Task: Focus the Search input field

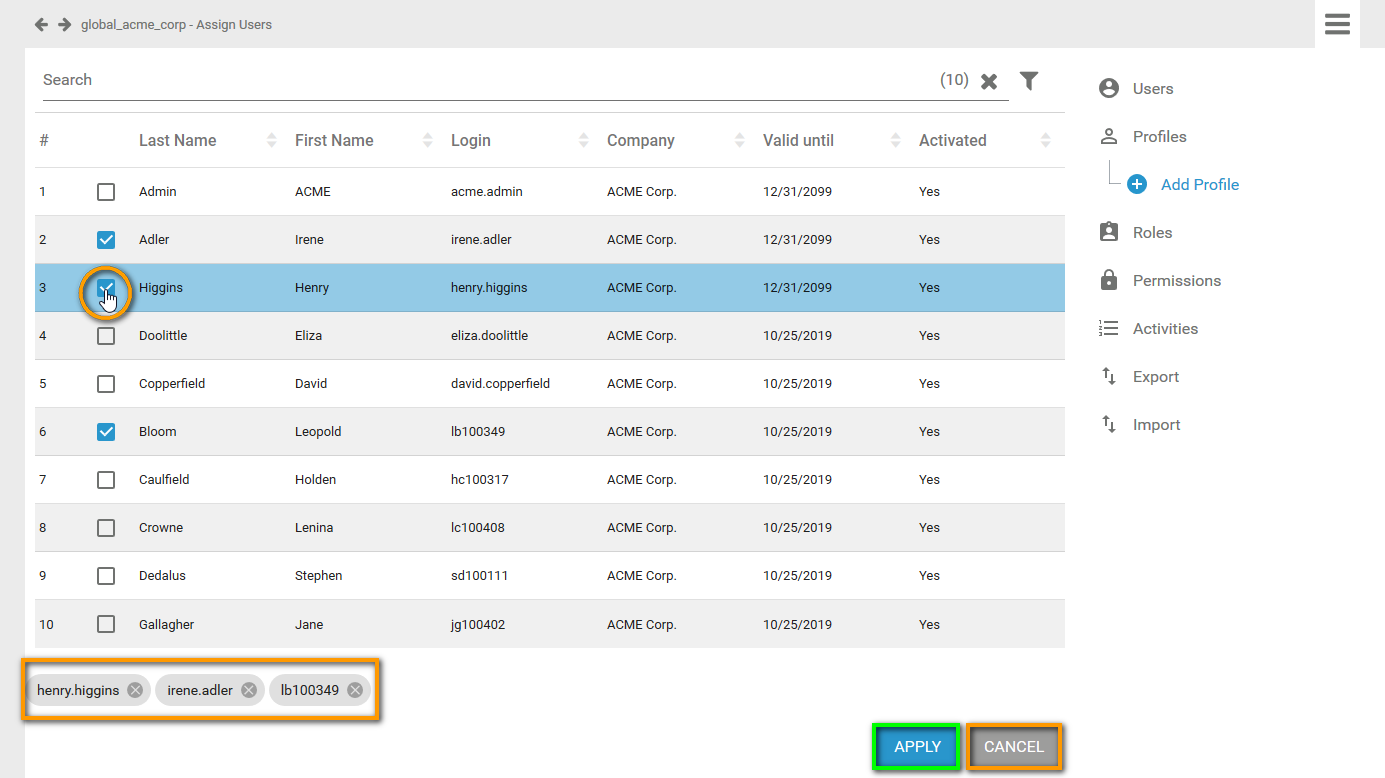Action: point(480,80)
